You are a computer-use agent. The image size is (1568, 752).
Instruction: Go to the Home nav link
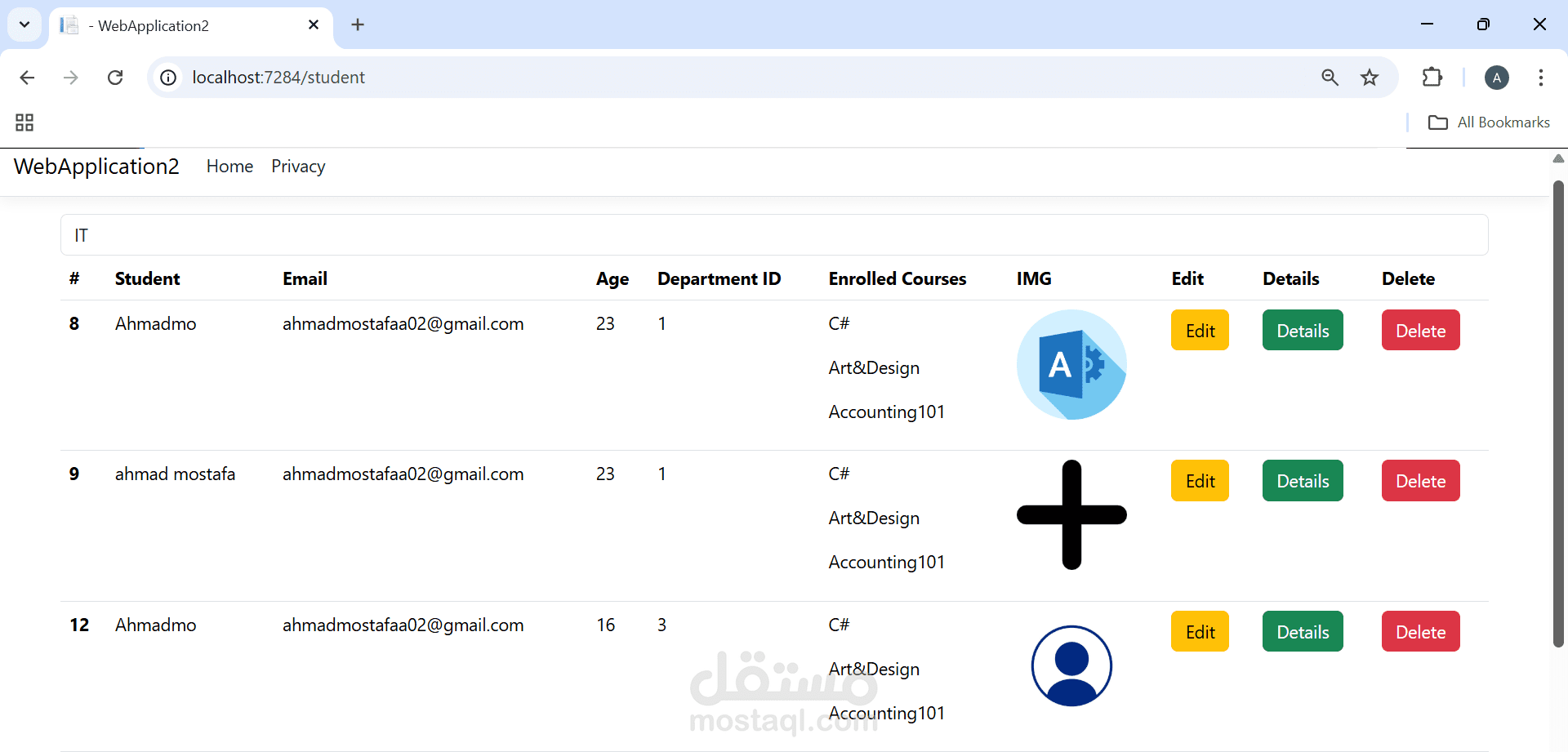pos(229,167)
